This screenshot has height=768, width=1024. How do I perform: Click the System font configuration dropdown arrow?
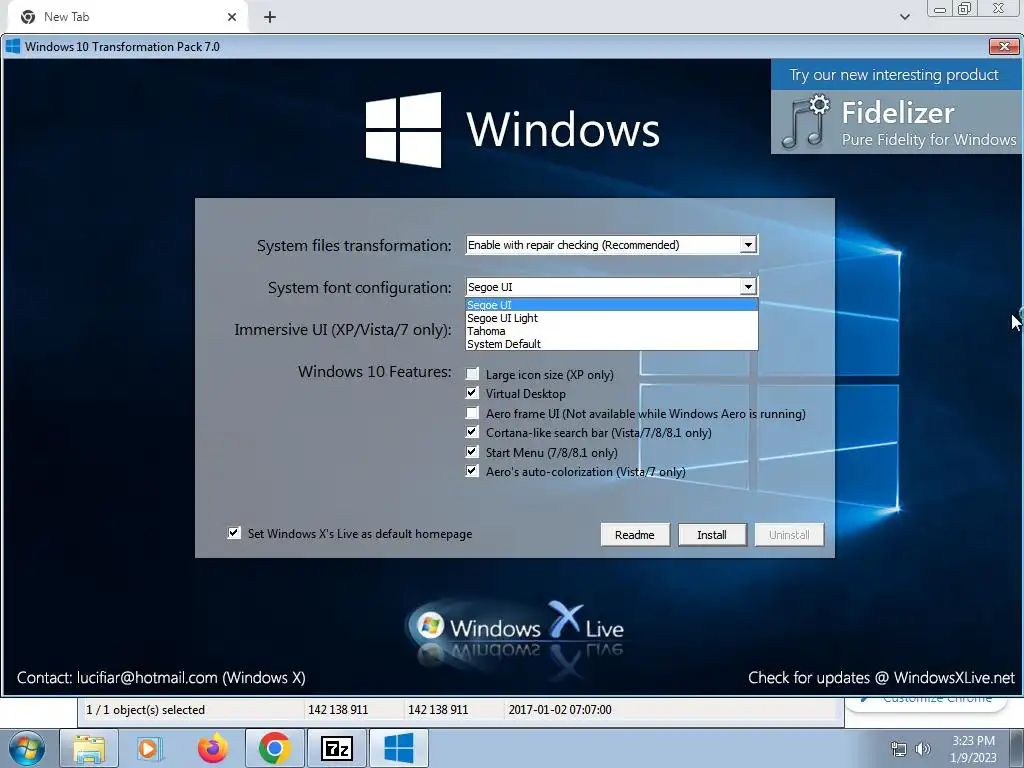pyautogui.click(x=748, y=287)
